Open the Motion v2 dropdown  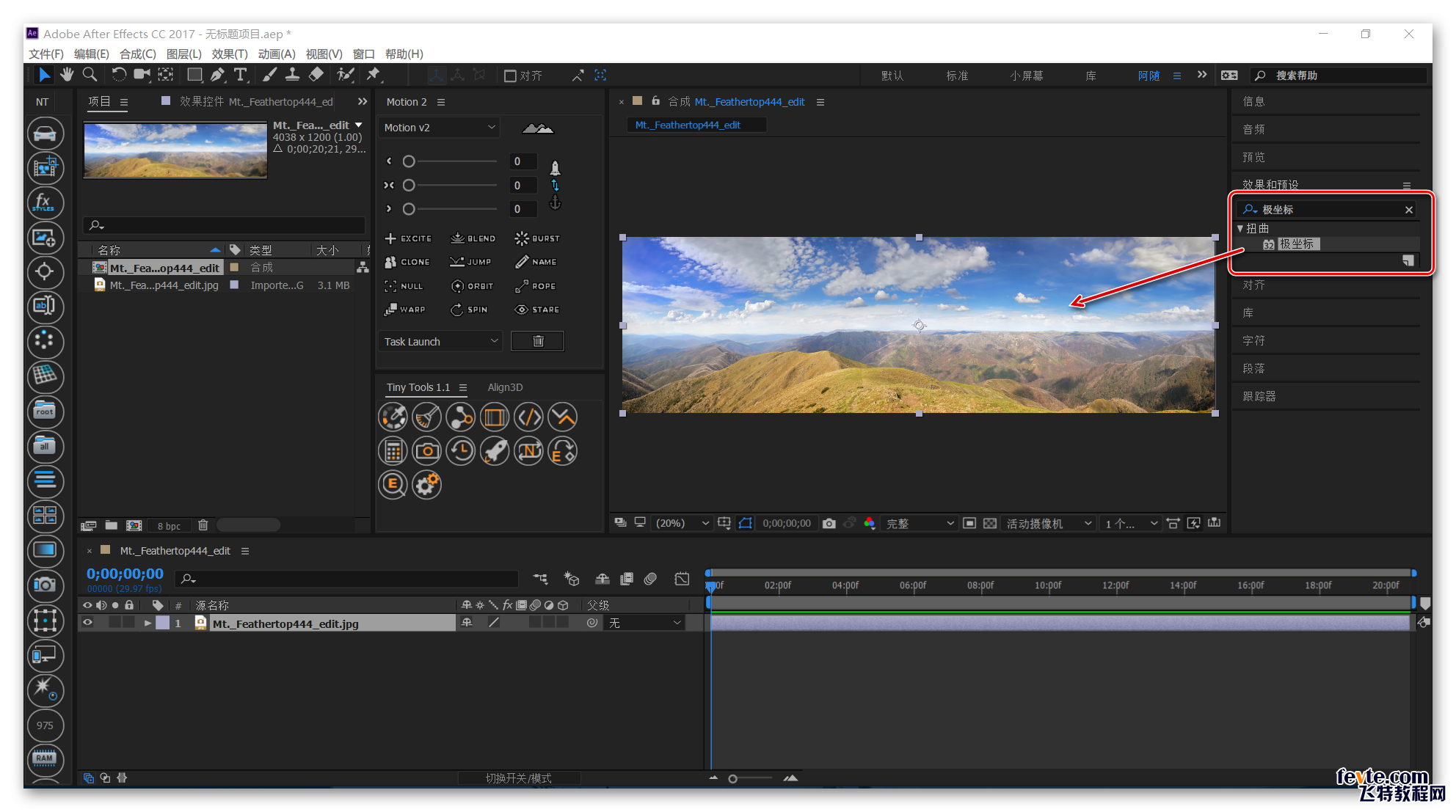439,128
